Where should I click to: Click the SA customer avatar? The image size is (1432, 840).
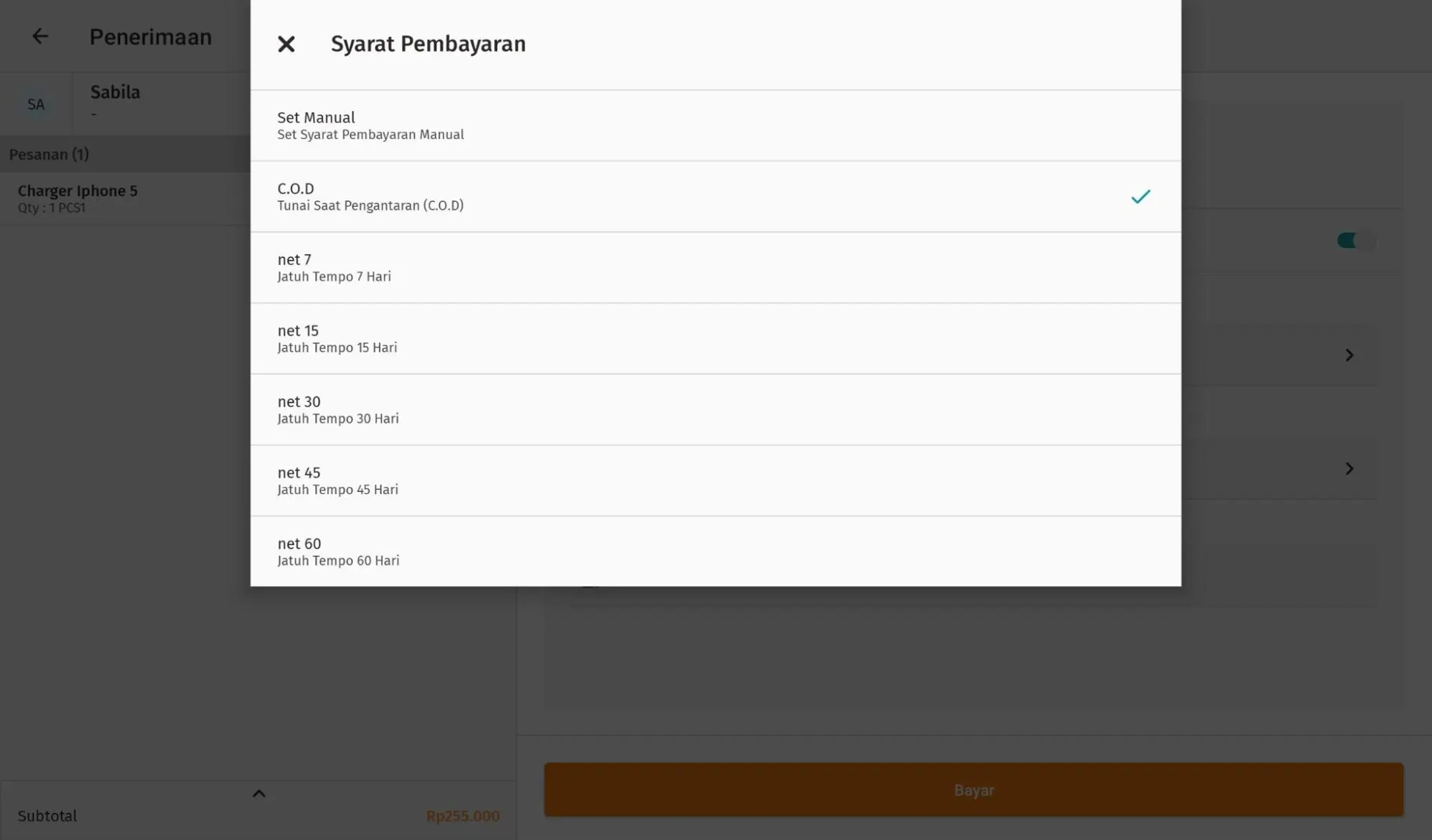[x=36, y=105]
